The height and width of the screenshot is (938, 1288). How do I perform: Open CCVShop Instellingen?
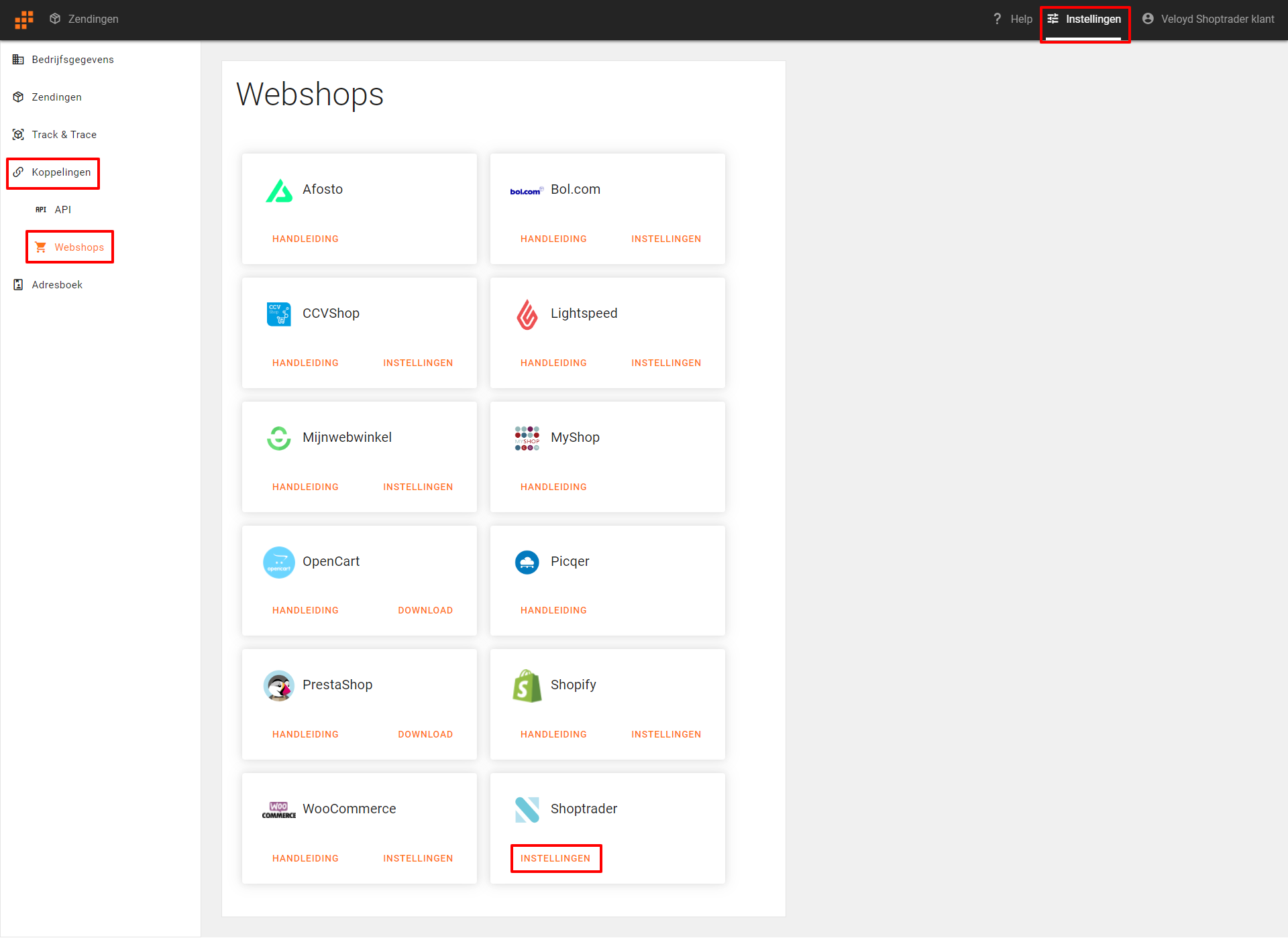[418, 363]
